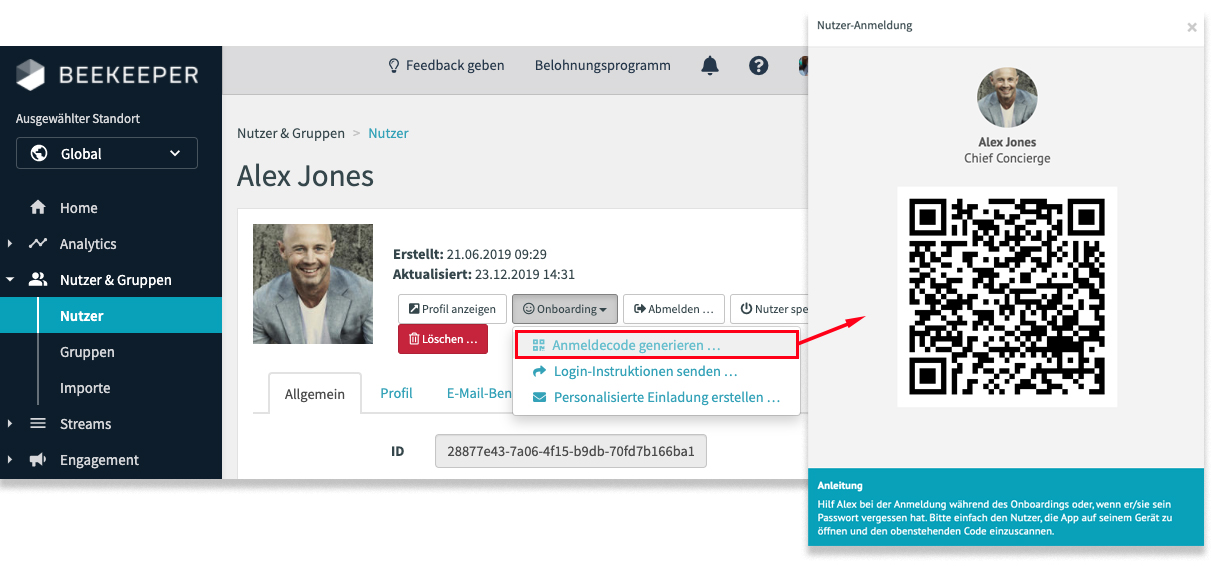
Task: Expand the Analytics sidebar section
Action: click(88, 244)
